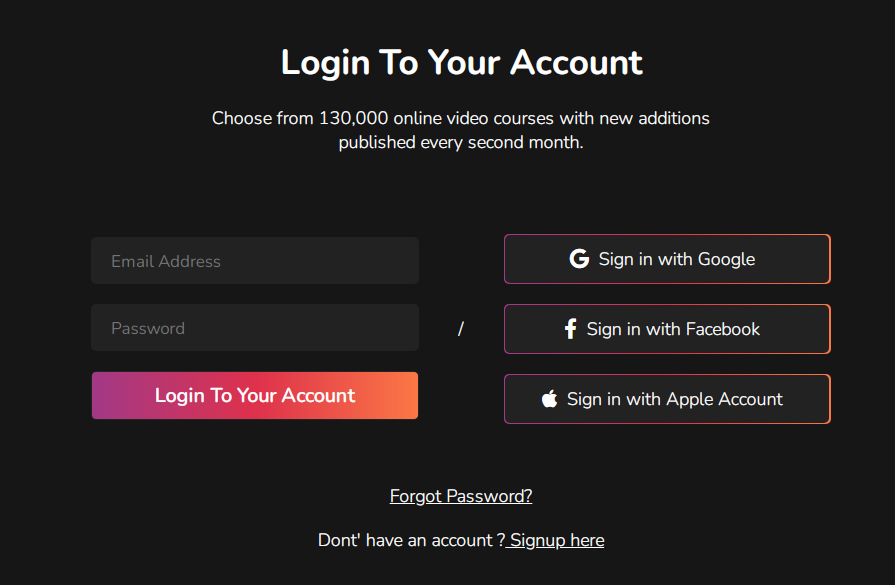895x585 pixels.
Task: Follow the Signup here link
Action: pos(556,540)
